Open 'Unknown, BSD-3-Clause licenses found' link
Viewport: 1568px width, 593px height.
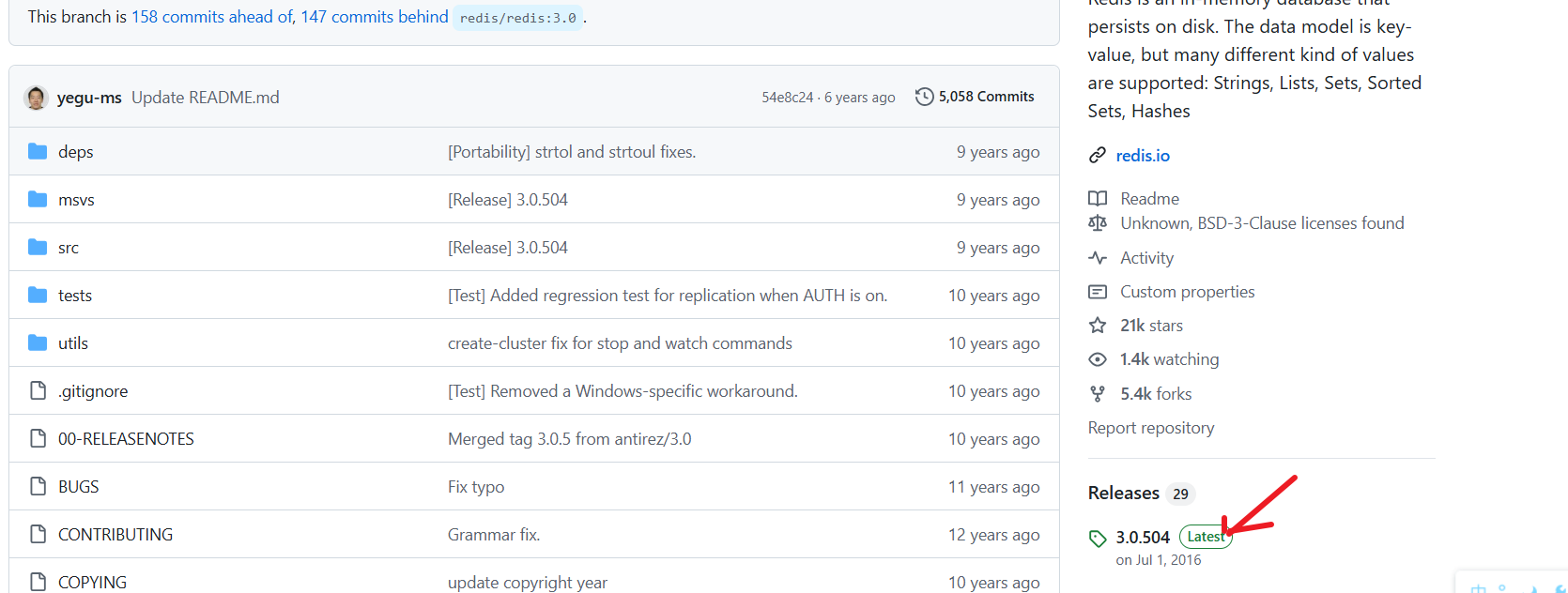tap(1263, 223)
